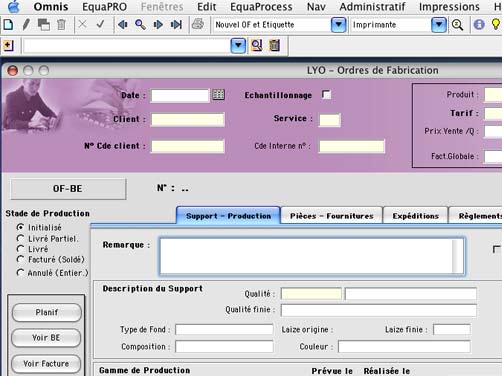Click the blue info icon
The height and width of the screenshot is (376, 502).
pyautogui.click(x=479, y=25)
